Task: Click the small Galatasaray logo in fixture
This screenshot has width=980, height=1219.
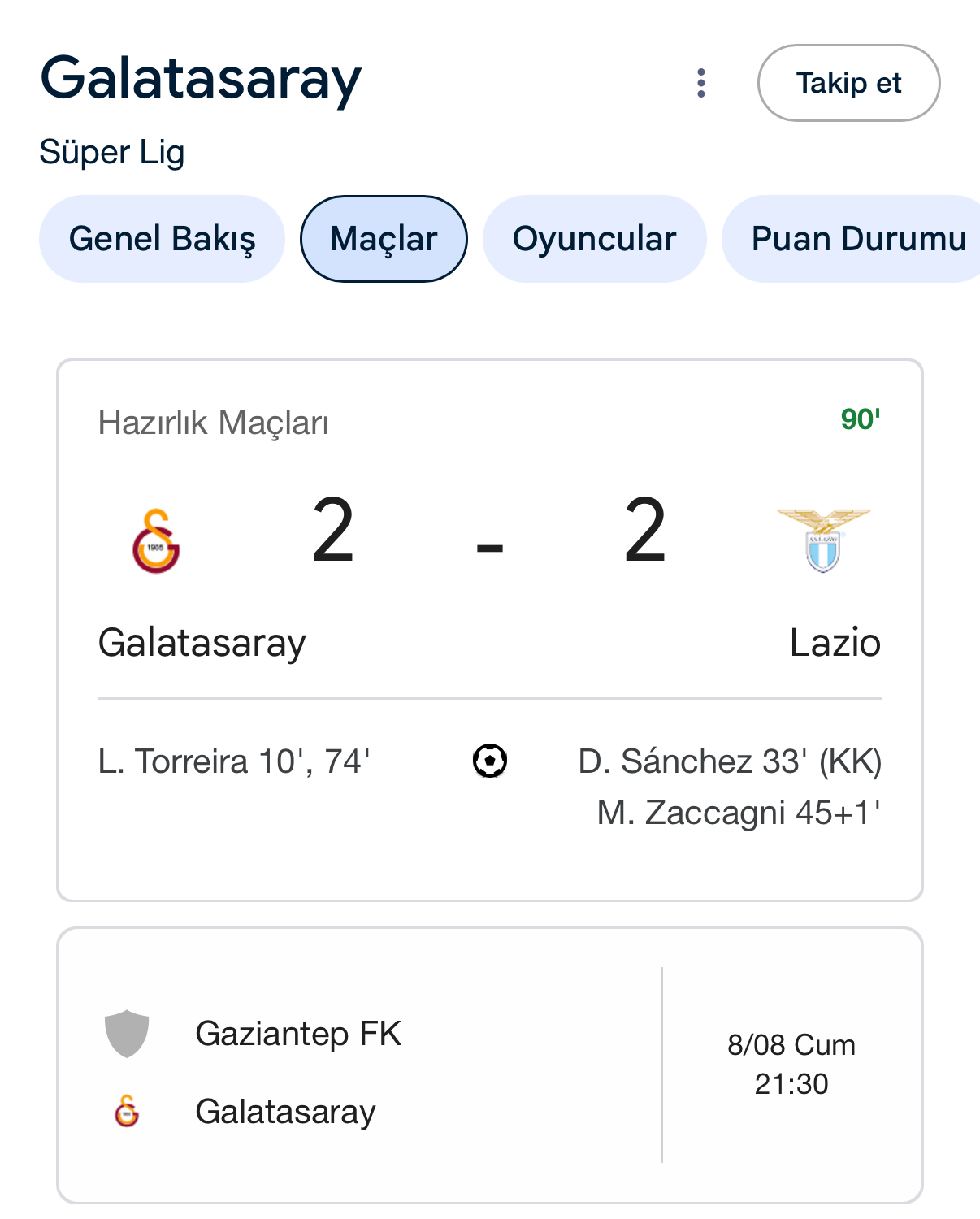Action: pos(127,1111)
